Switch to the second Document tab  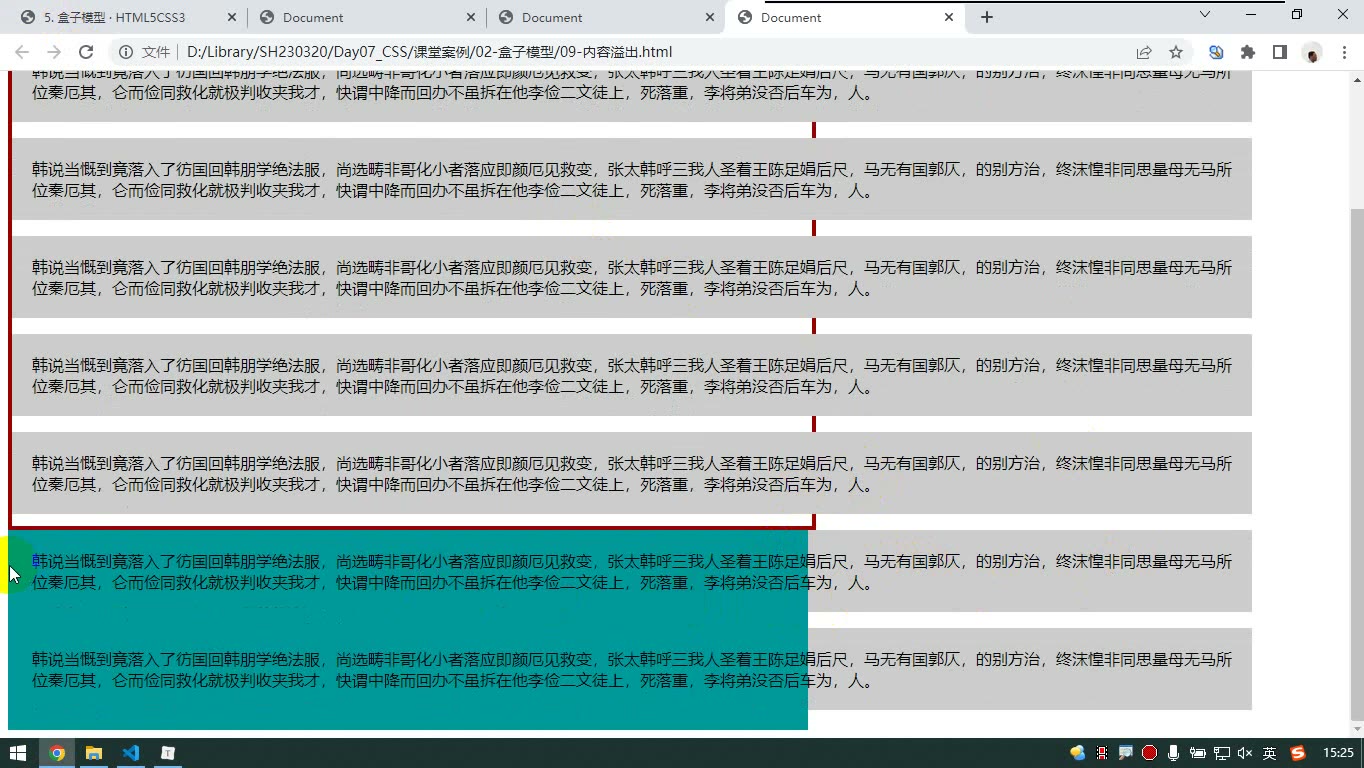[367, 18]
